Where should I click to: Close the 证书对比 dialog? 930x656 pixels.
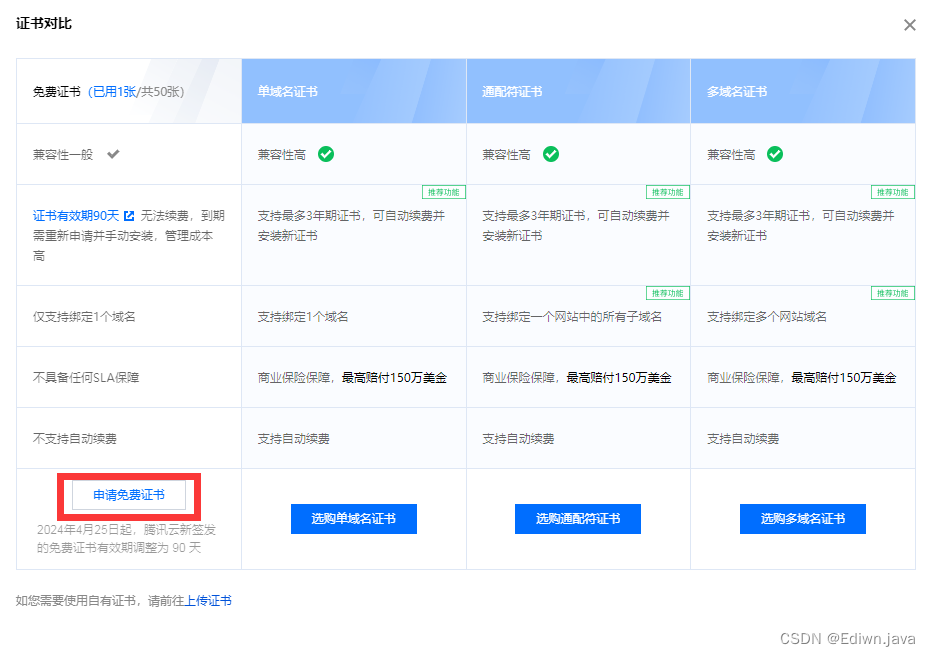(909, 25)
